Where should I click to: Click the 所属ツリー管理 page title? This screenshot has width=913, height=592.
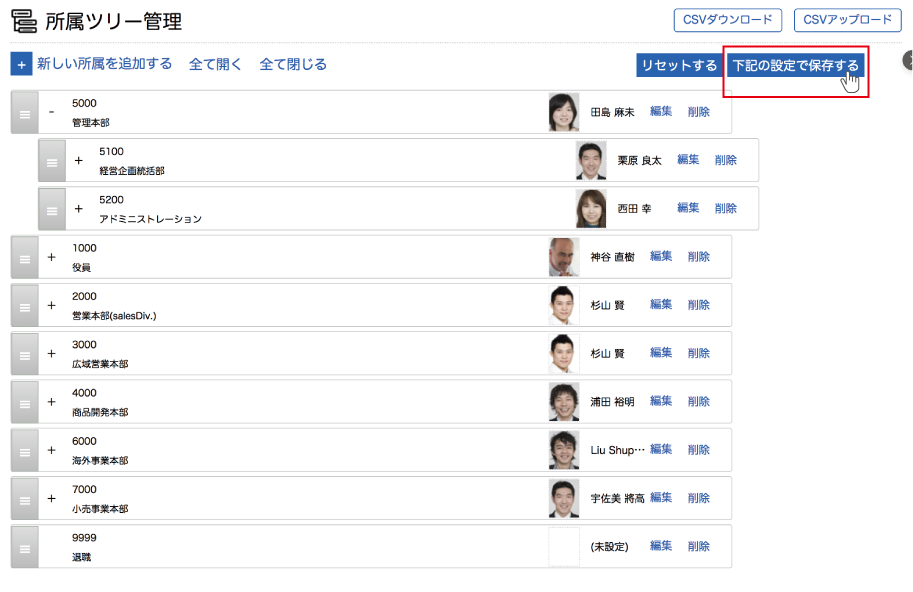(x=114, y=22)
